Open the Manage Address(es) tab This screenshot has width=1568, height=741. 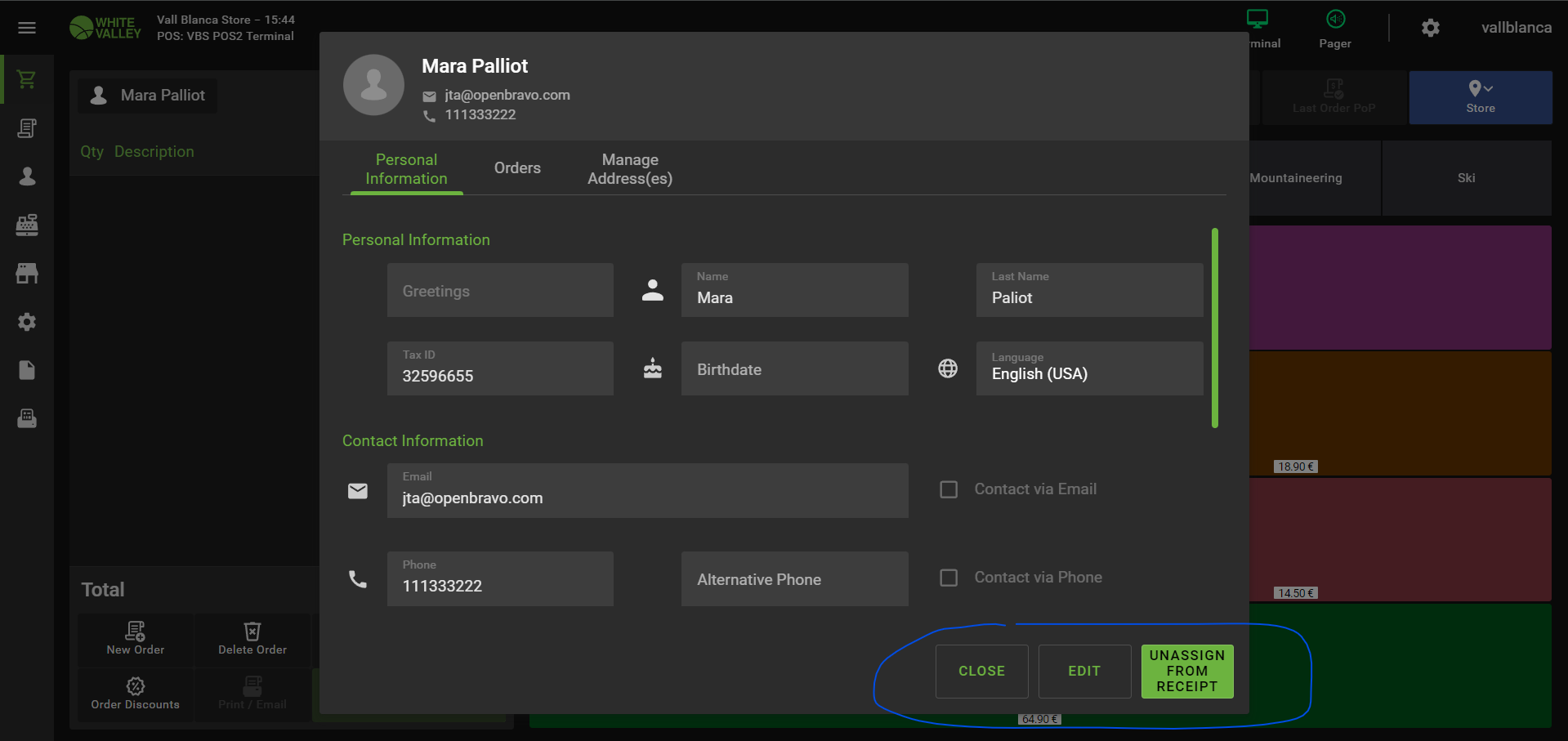[x=629, y=169]
